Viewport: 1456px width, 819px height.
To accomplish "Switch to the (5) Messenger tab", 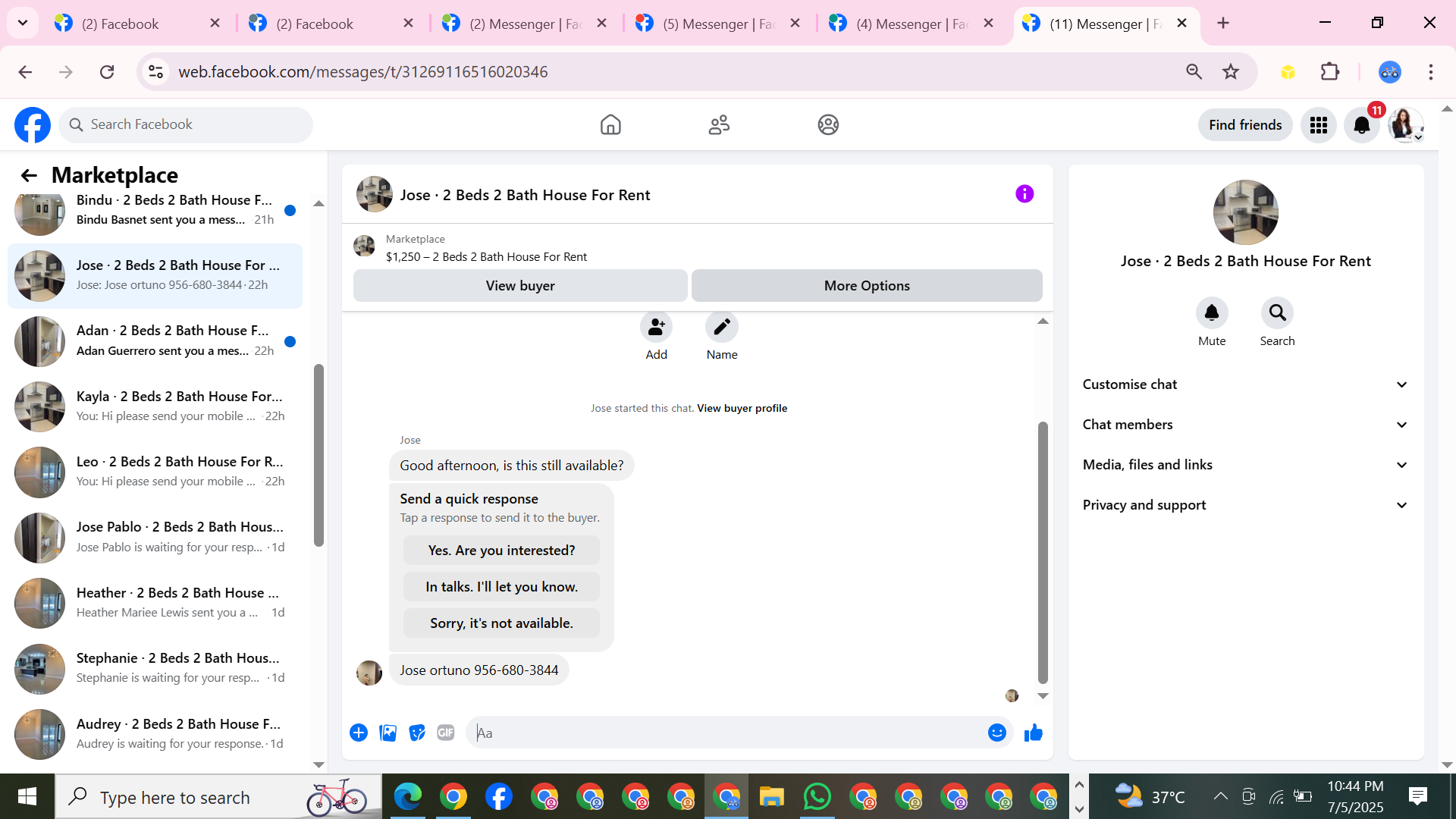I will 717,24.
